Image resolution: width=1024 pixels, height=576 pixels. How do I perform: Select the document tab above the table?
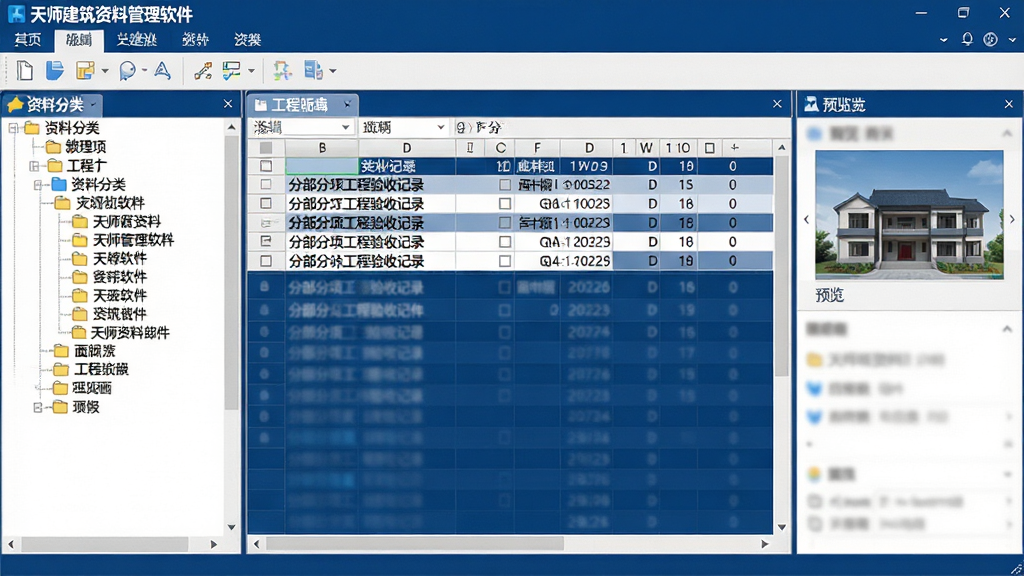pyautogui.click(x=303, y=104)
